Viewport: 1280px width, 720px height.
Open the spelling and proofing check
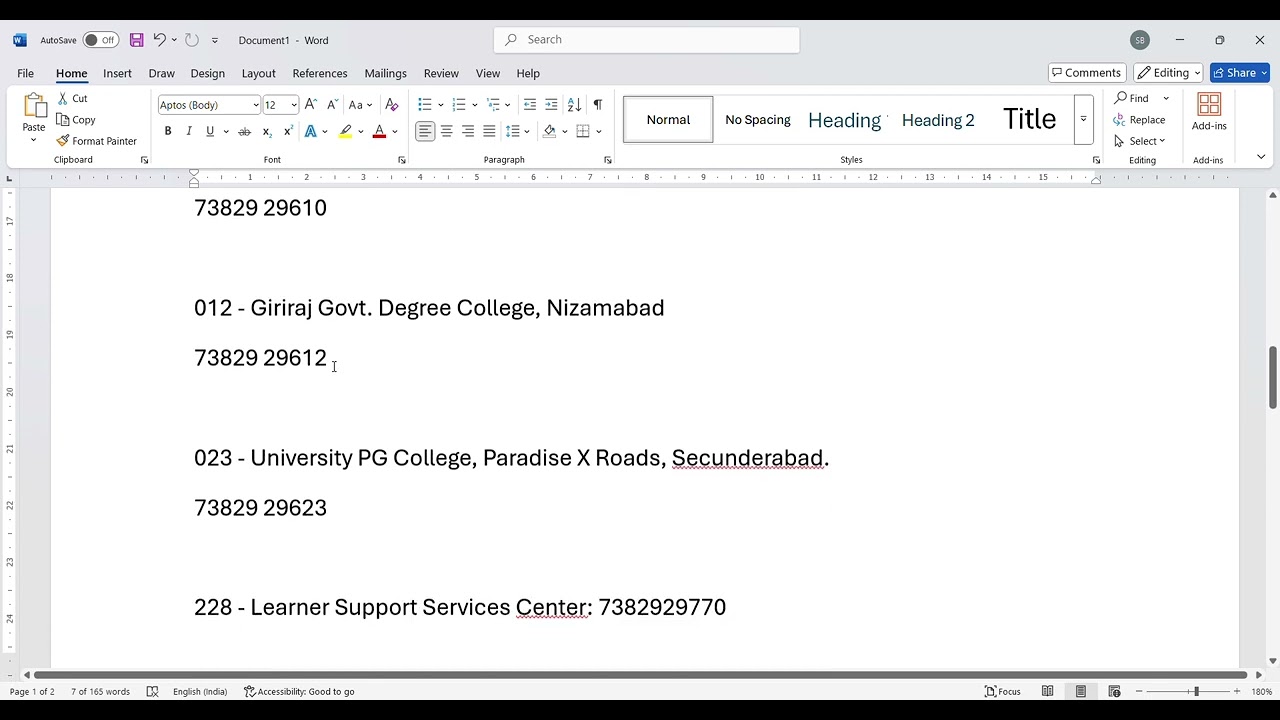click(x=152, y=691)
